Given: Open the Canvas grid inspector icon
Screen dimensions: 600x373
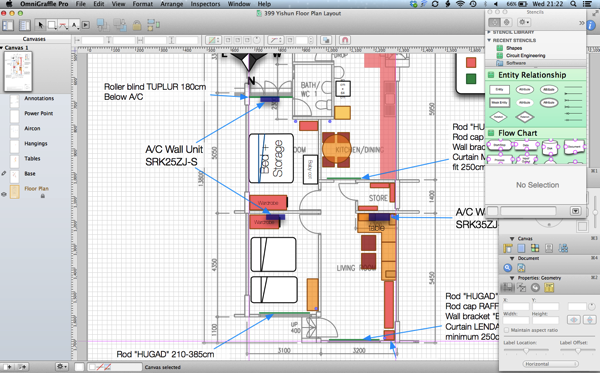Looking at the screenshot, I should (535, 248).
